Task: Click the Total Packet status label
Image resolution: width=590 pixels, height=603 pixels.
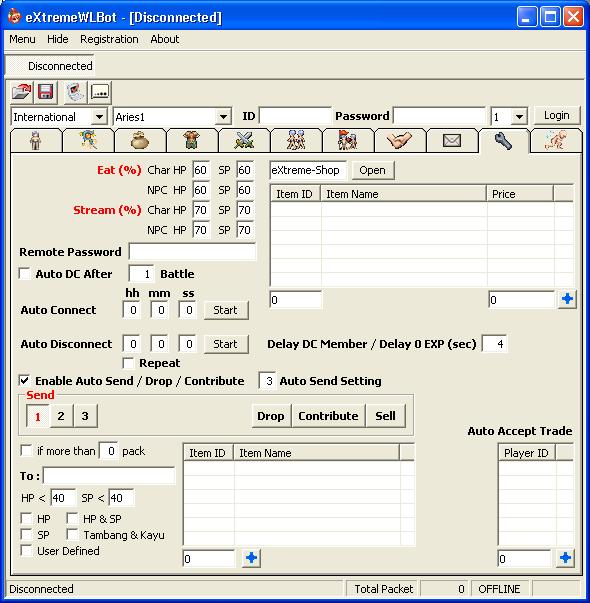Action: [383, 589]
